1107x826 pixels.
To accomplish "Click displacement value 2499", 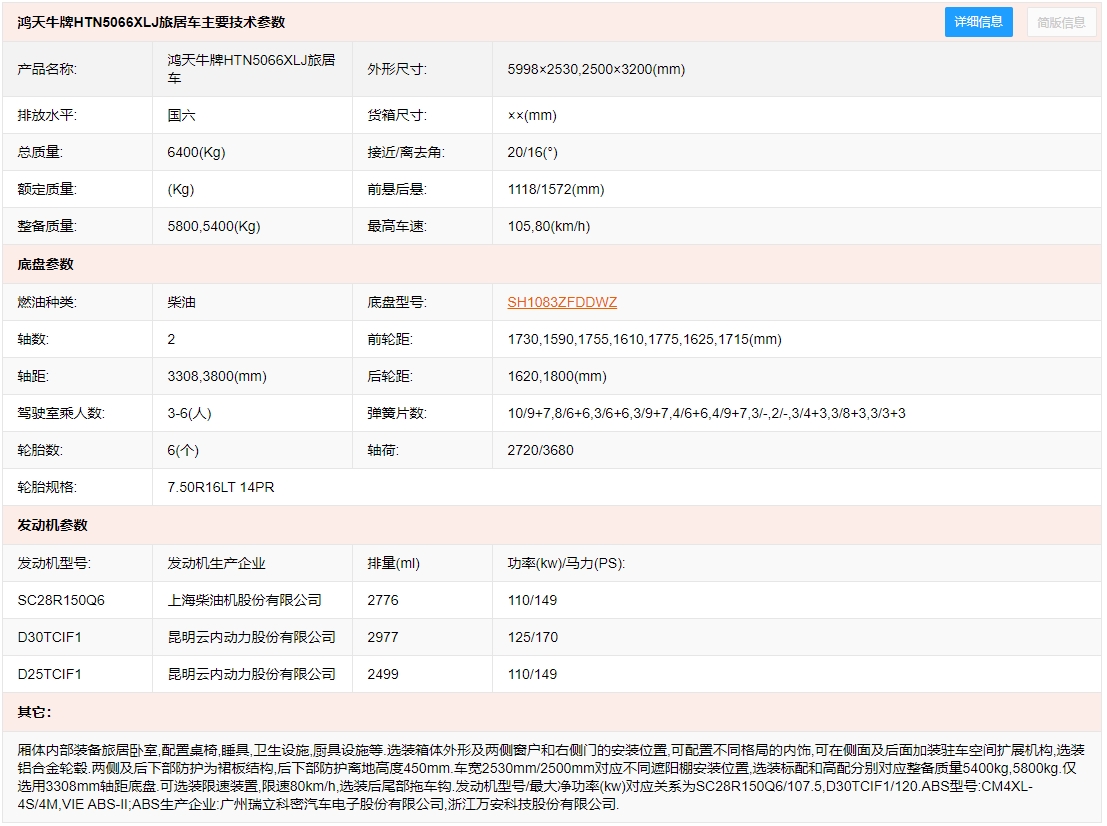I will pyautogui.click(x=383, y=675).
